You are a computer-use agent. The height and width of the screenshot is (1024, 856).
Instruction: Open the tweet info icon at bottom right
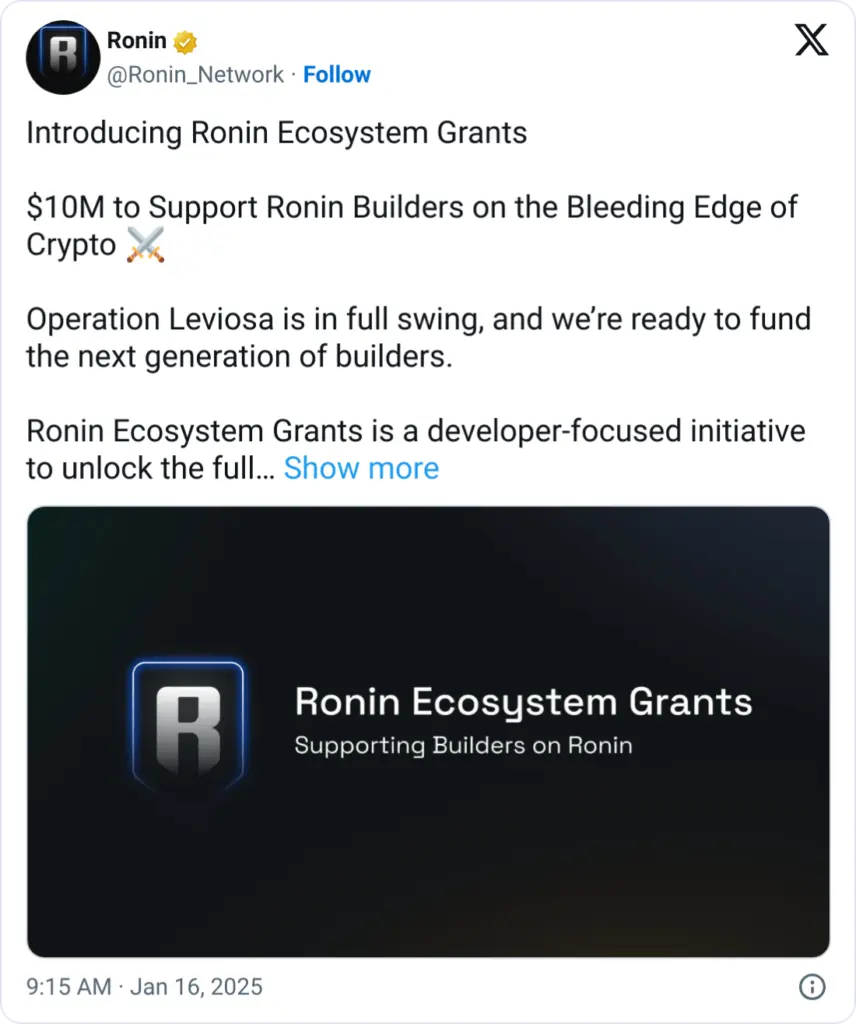[812, 986]
